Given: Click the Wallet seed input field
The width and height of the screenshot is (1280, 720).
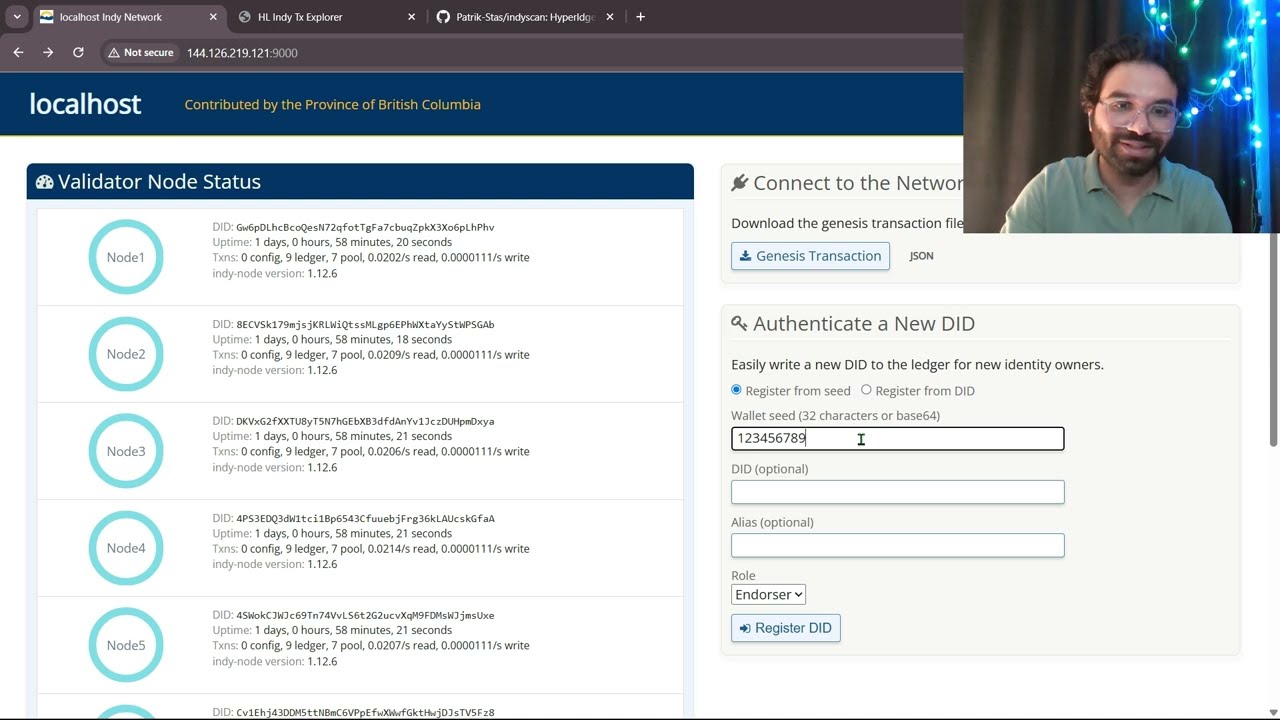Looking at the screenshot, I should (x=897, y=438).
